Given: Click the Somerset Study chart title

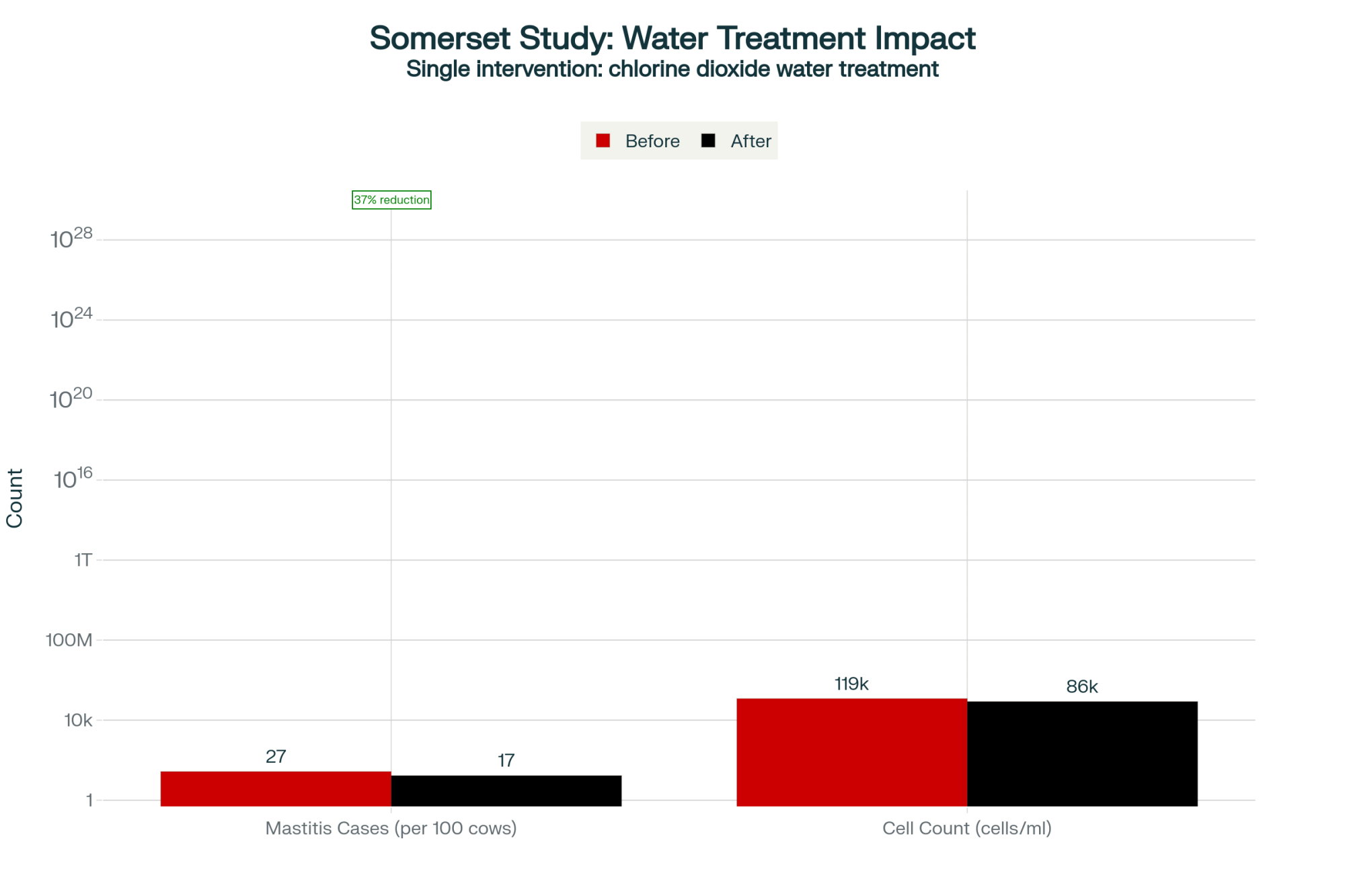Looking at the screenshot, I should [672, 38].
